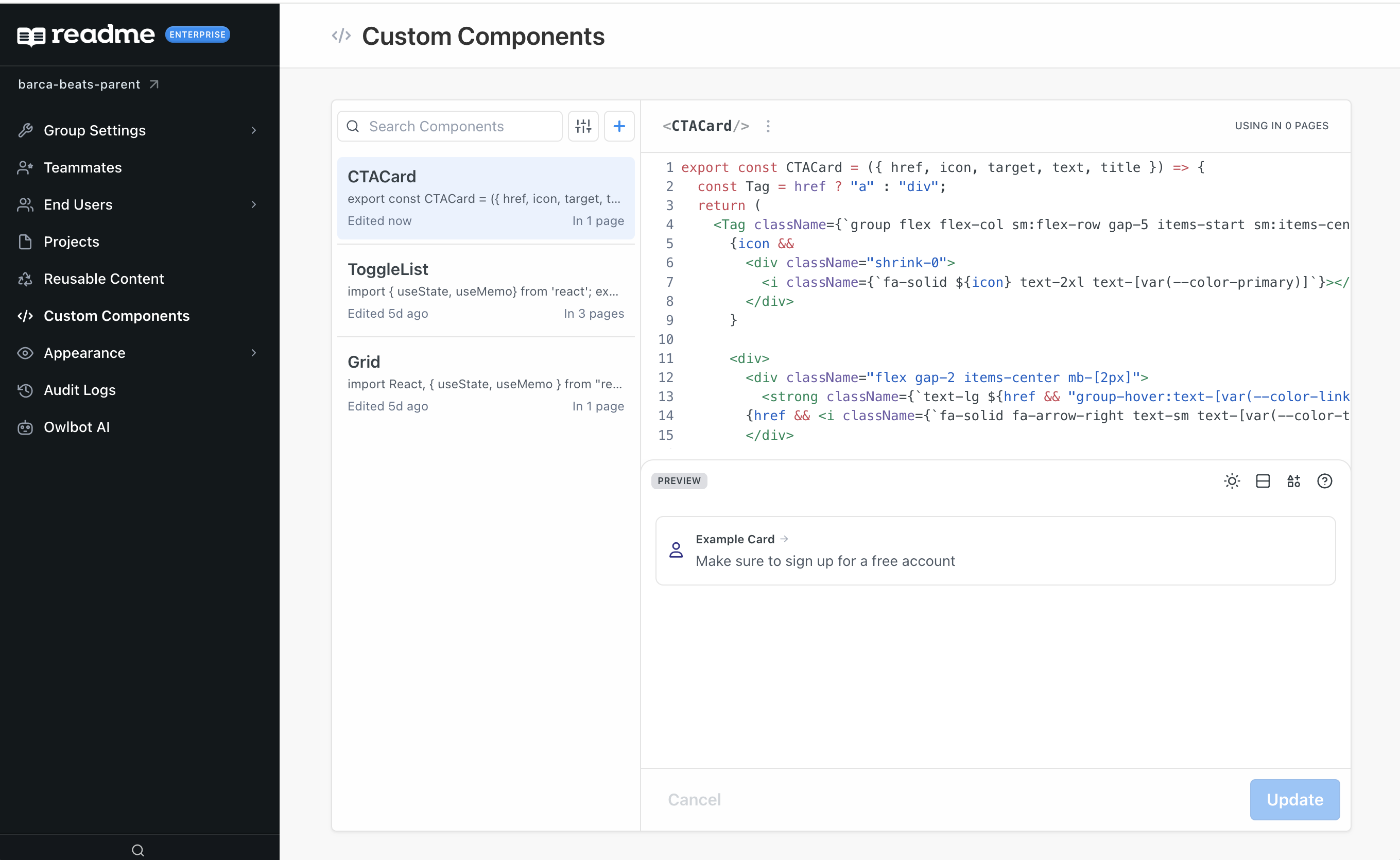The image size is (1400, 860).
Task: Toggle preview light/dark theme sun icon
Action: 1232,481
